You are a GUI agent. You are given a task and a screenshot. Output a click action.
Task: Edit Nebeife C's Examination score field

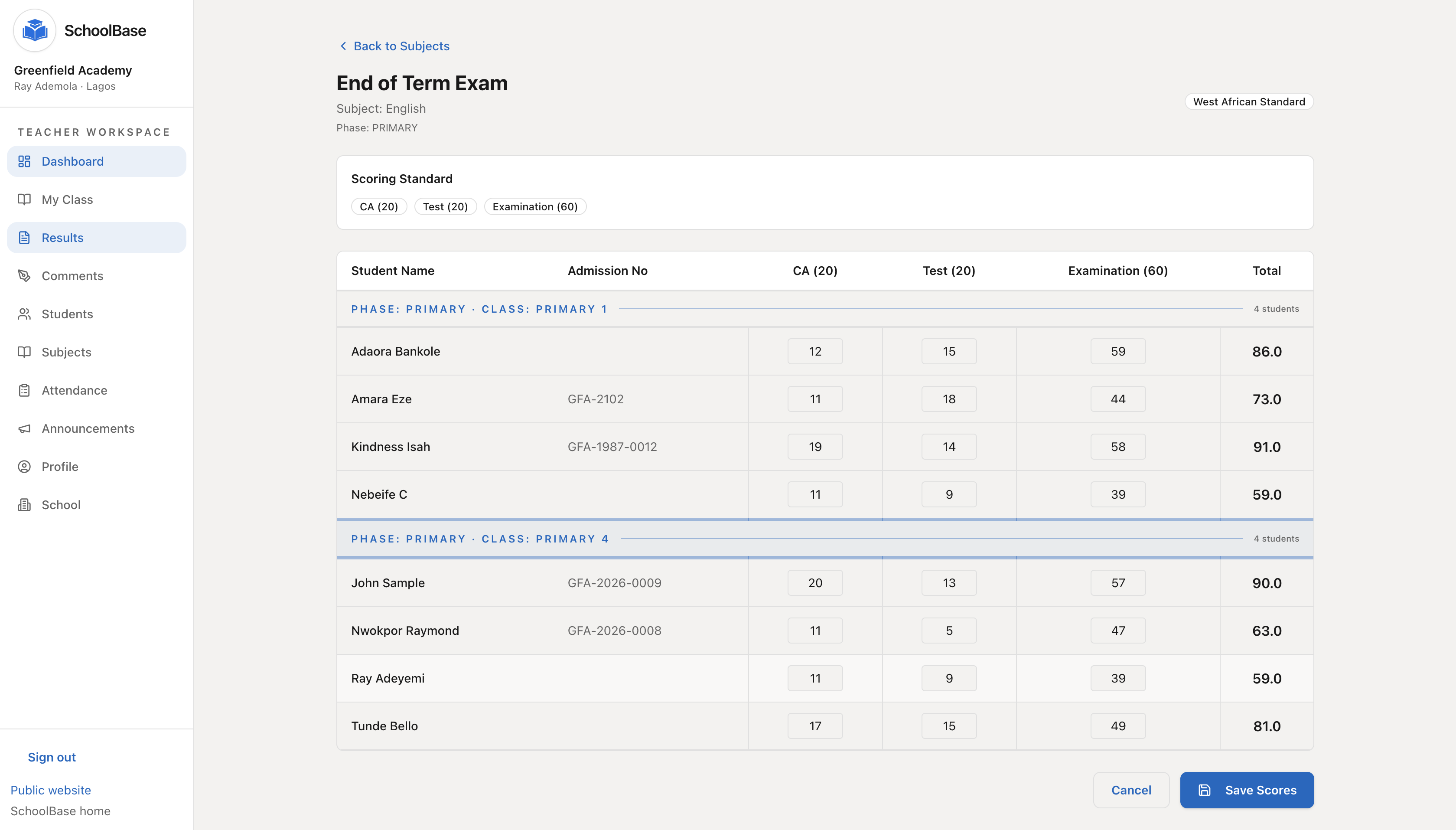pyautogui.click(x=1117, y=494)
